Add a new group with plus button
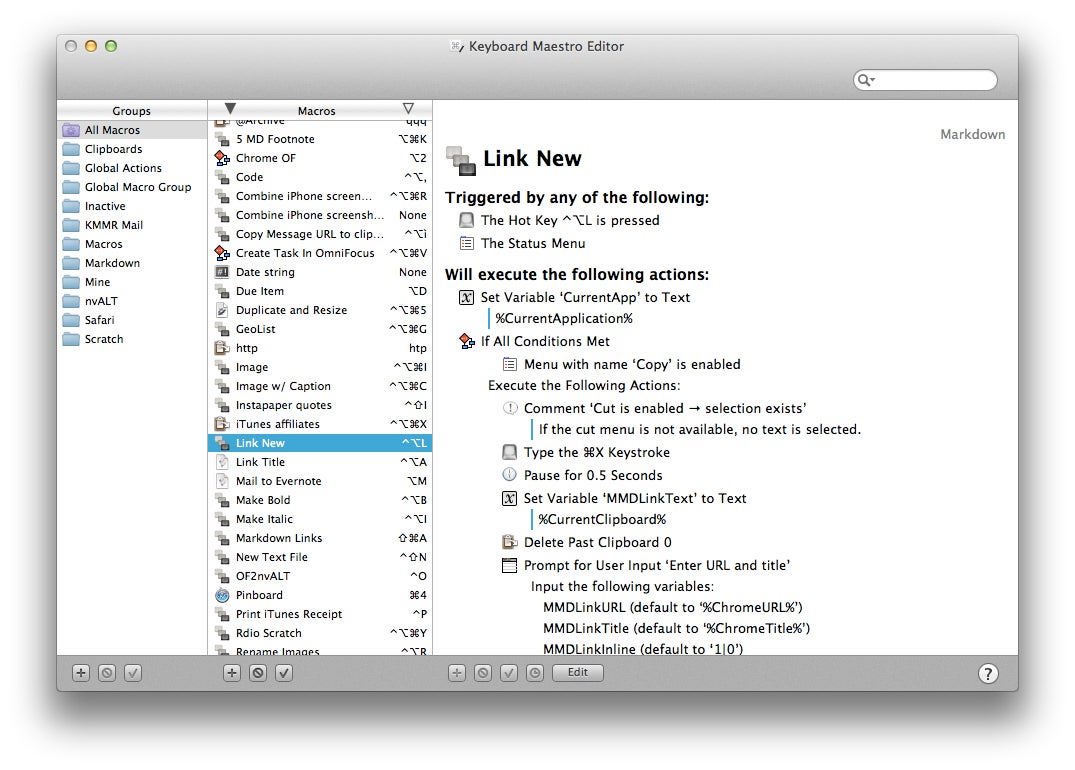The image size is (1075, 770). 81,673
